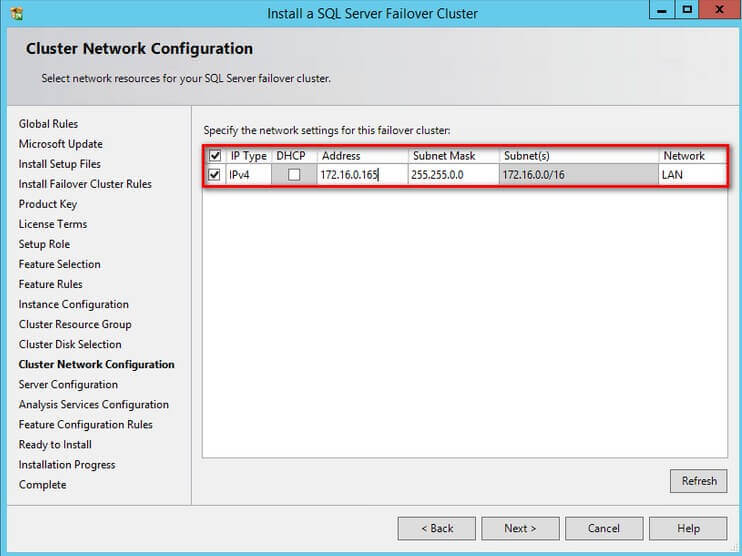Minimize the setup window
The image size is (742, 556).
(662, 9)
